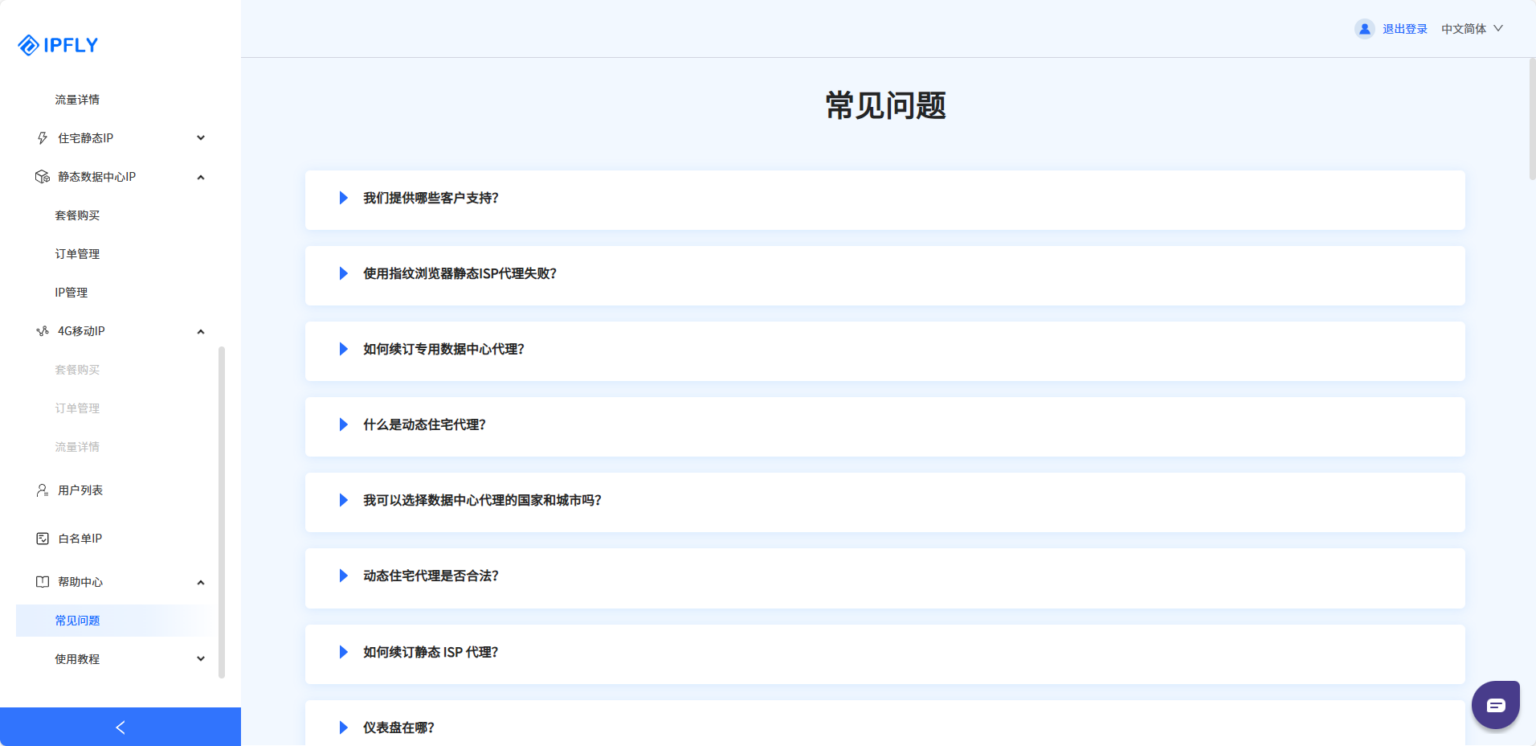
Task: Collapse the sidebar with the arrow button
Action: point(120,727)
